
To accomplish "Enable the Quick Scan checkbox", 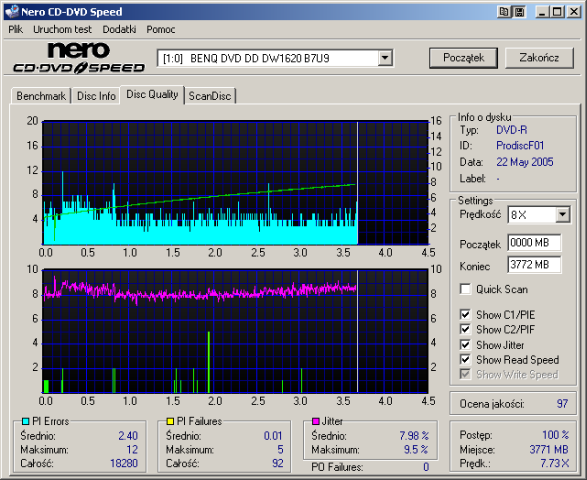I will click(465, 289).
